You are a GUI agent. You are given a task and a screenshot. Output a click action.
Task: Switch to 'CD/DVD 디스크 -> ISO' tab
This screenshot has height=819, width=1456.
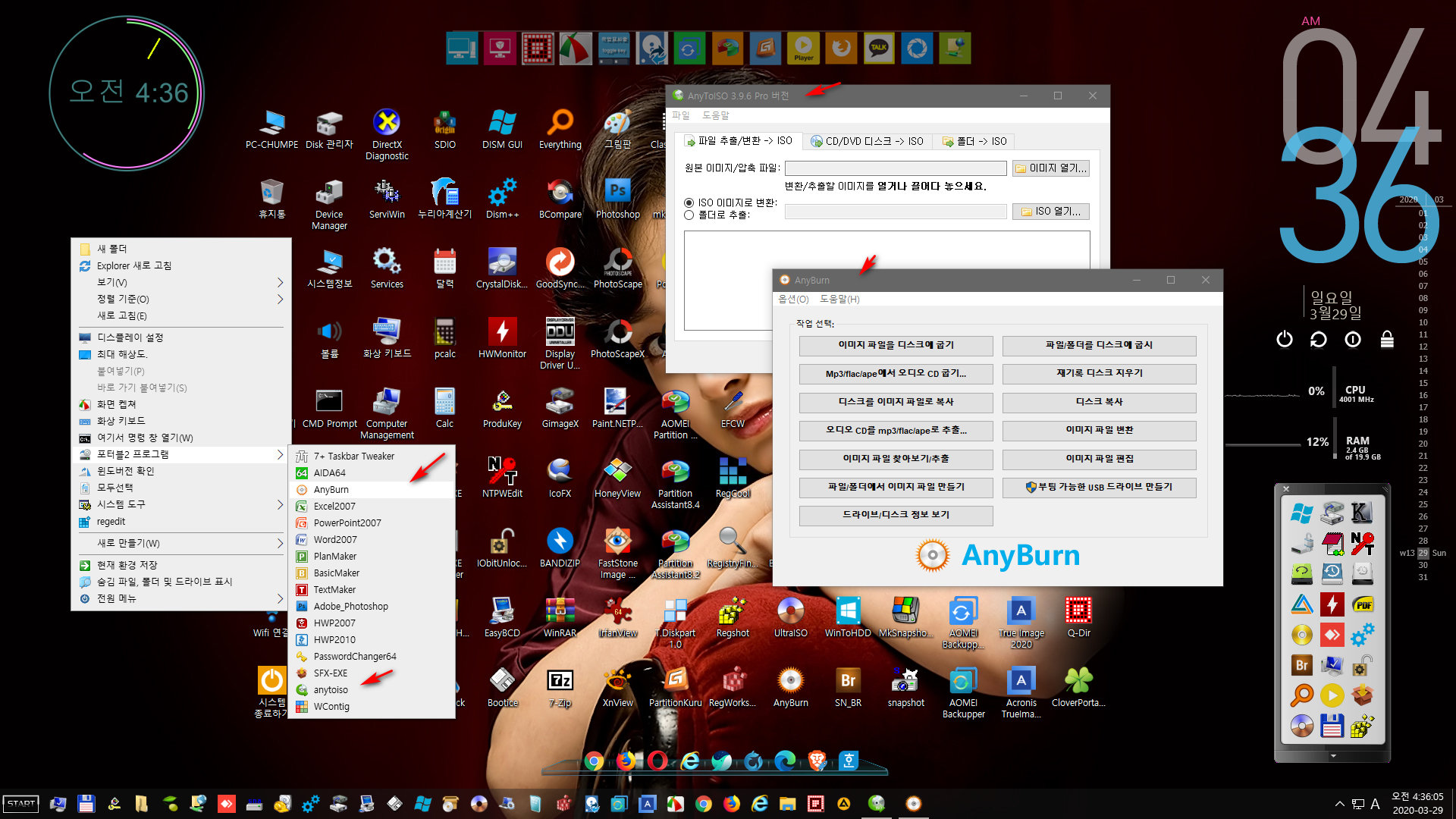click(x=867, y=141)
